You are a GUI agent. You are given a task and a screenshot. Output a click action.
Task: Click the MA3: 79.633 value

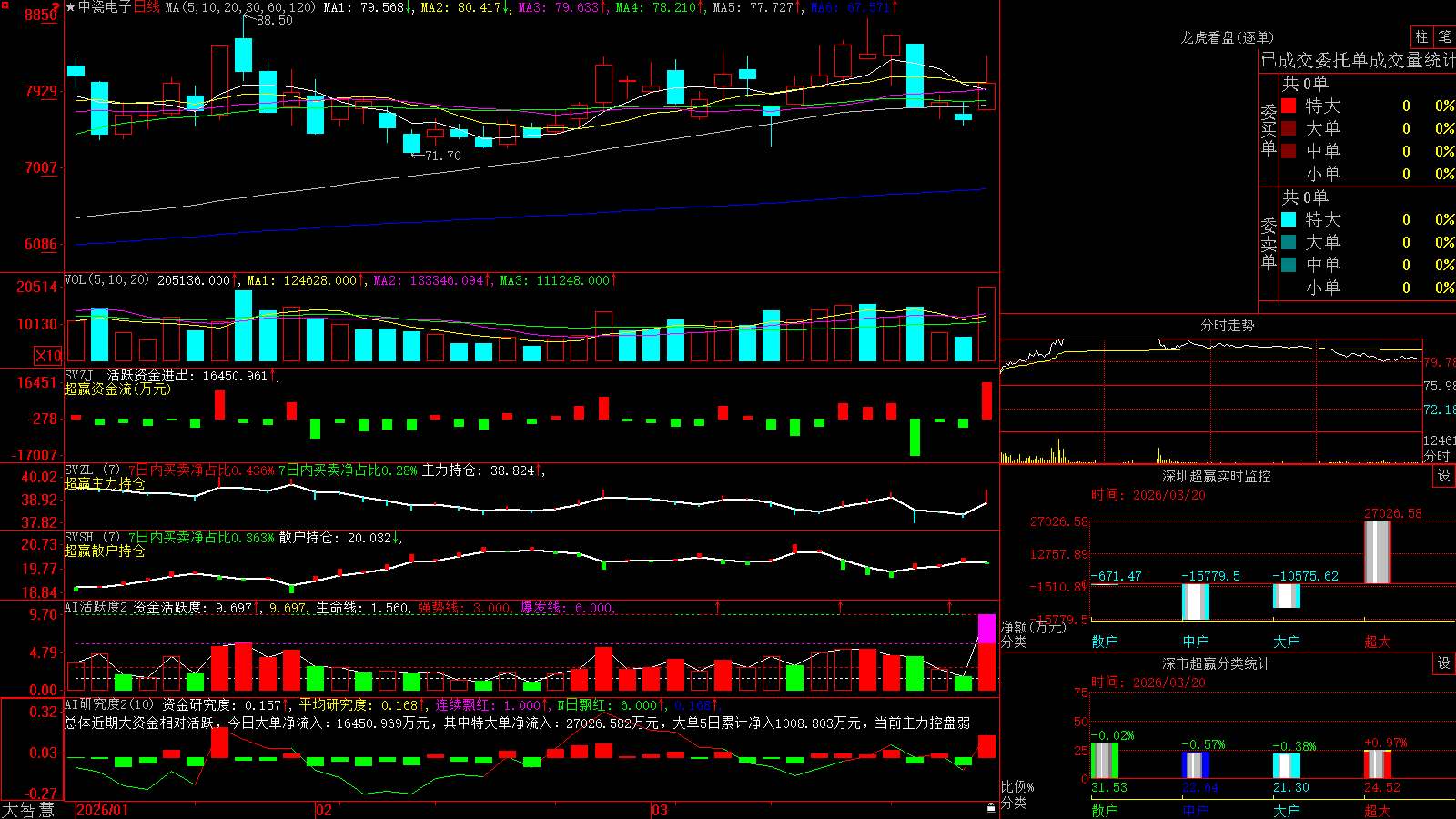point(562,7)
